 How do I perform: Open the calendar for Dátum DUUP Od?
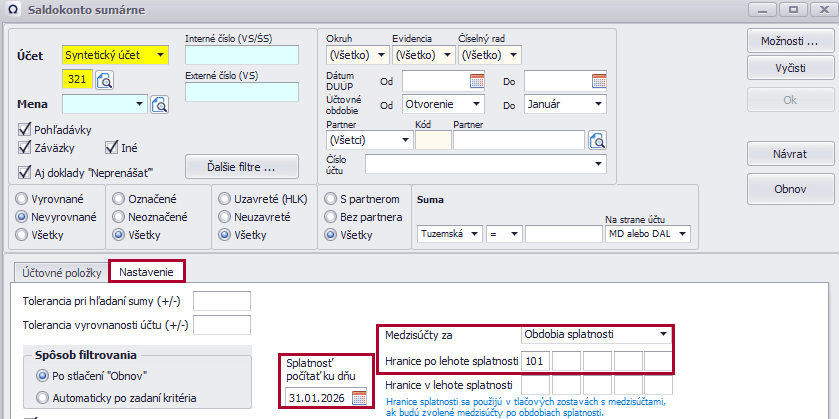477,81
